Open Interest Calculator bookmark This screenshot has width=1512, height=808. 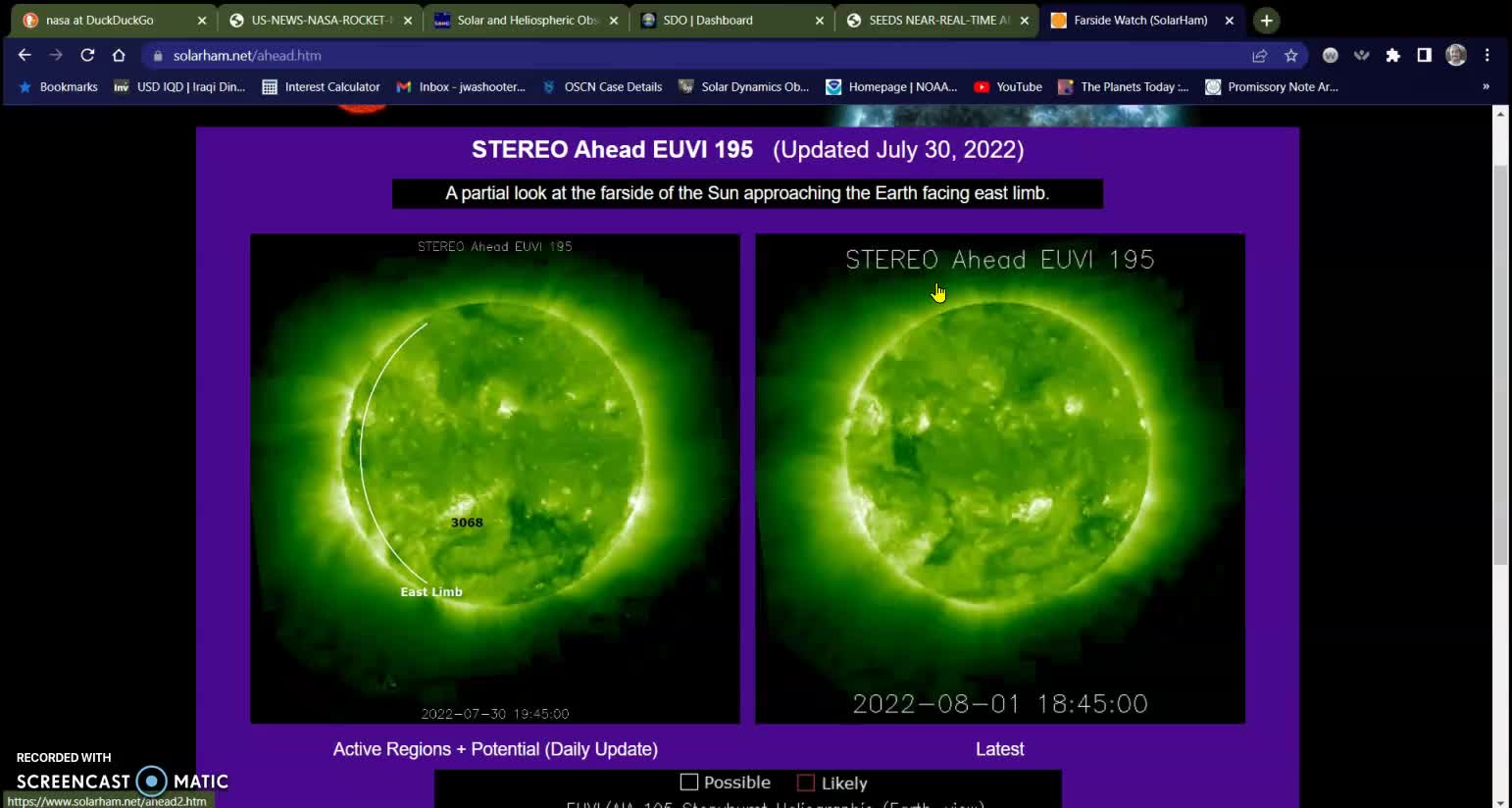point(321,87)
